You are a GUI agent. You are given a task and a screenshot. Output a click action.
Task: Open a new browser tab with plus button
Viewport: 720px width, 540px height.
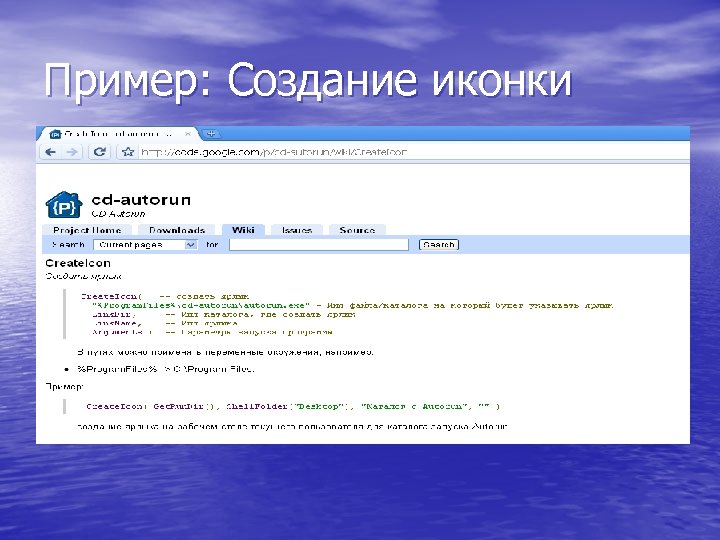tap(211, 134)
